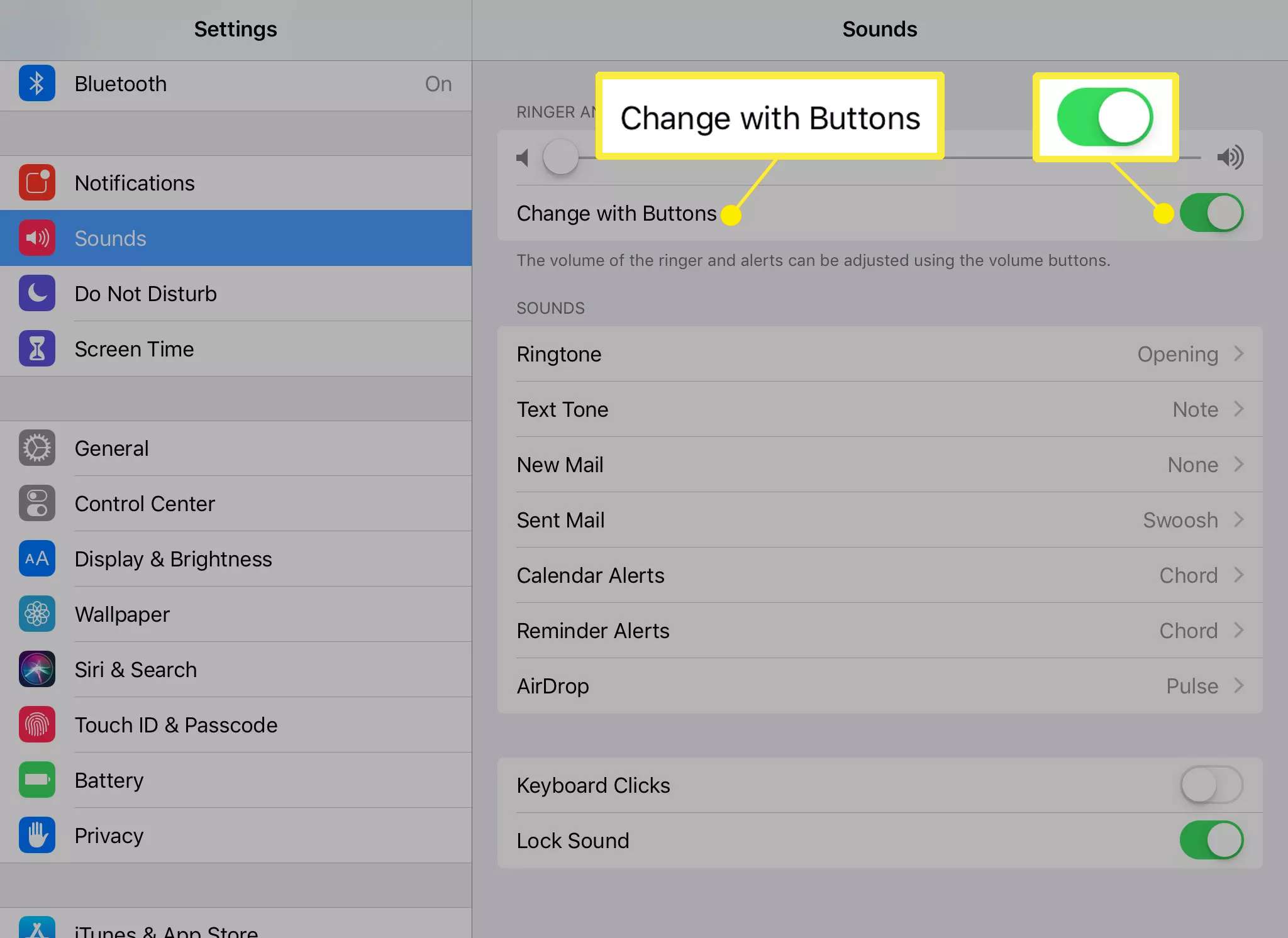The height and width of the screenshot is (938, 1288).
Task: Open Notifications settings
Action: click(235, 183)
